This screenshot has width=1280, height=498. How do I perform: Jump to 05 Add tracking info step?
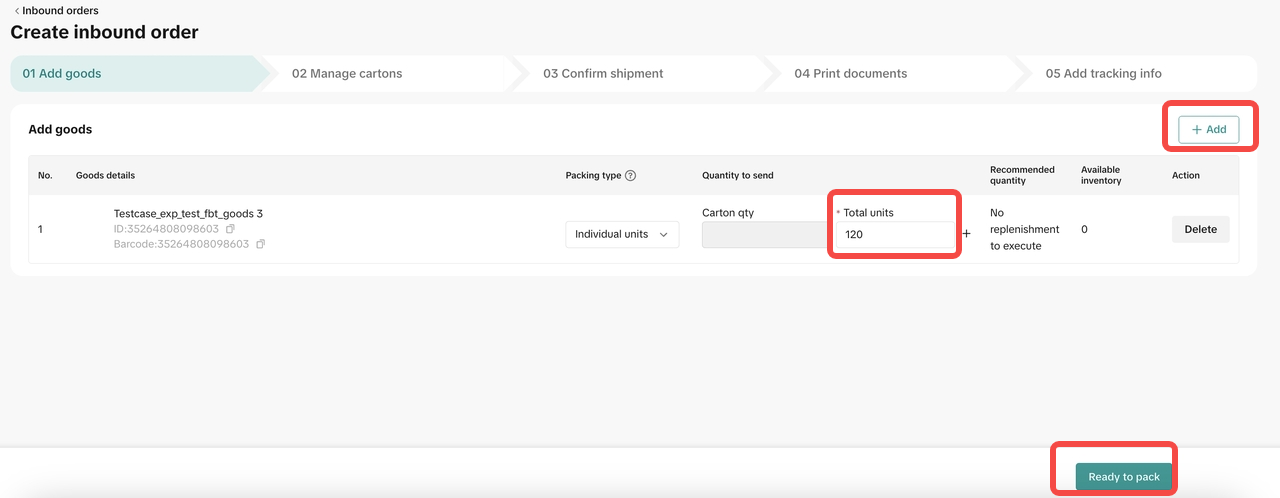tap(1103, 73)
